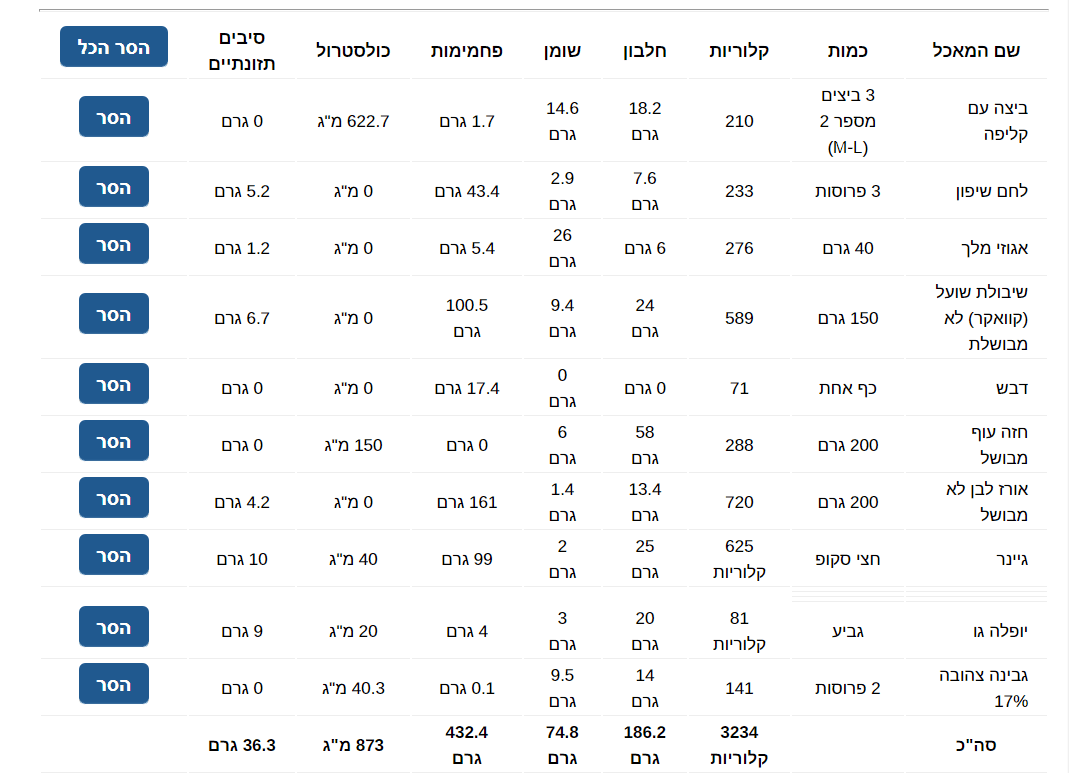The image size is (1091, 773).
Task: Click the קלוריות column header
Action: 739,50
